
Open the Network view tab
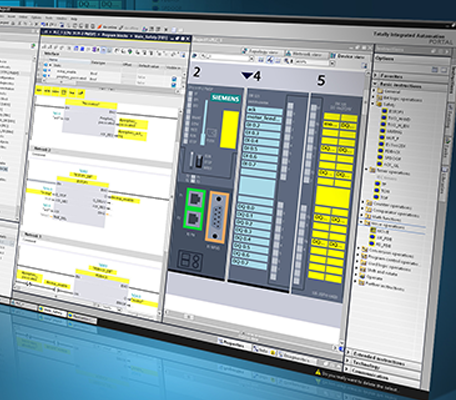(306, 54)
